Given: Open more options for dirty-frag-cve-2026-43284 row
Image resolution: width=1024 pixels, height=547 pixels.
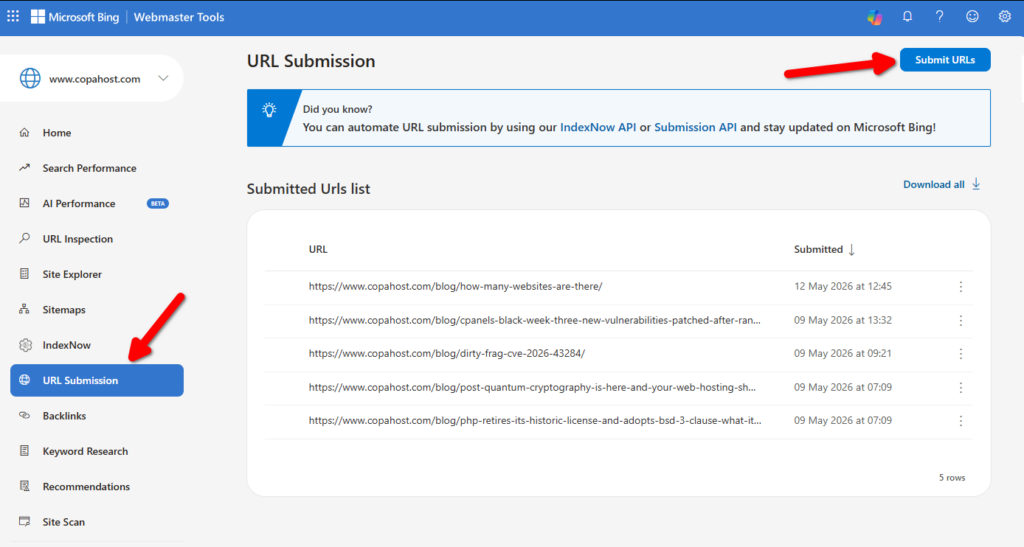Looking at the screenshot, I should click(x=961, y=354).
